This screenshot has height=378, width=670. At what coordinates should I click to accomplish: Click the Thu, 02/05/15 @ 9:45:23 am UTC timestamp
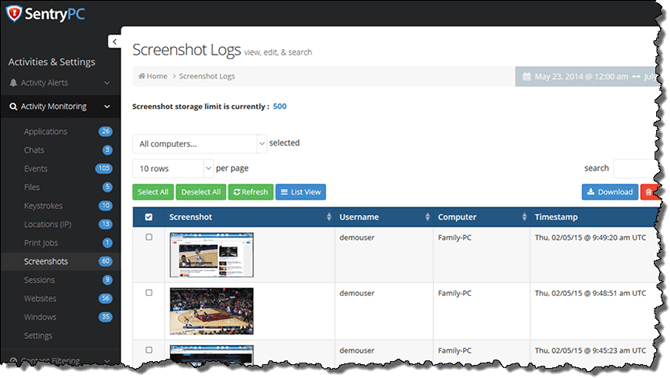[590, 350]
